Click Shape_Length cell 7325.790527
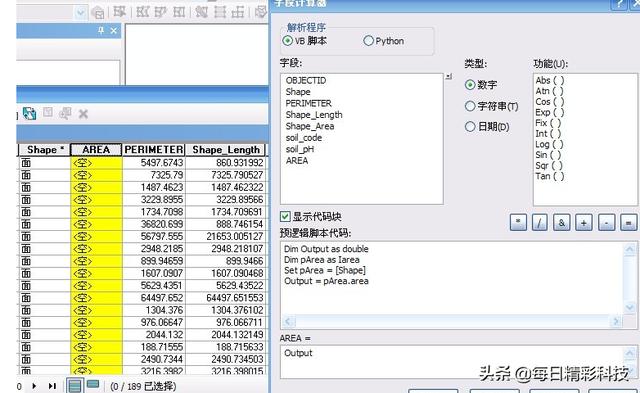Viewport: 640px width, 393px height. point(226,175)
